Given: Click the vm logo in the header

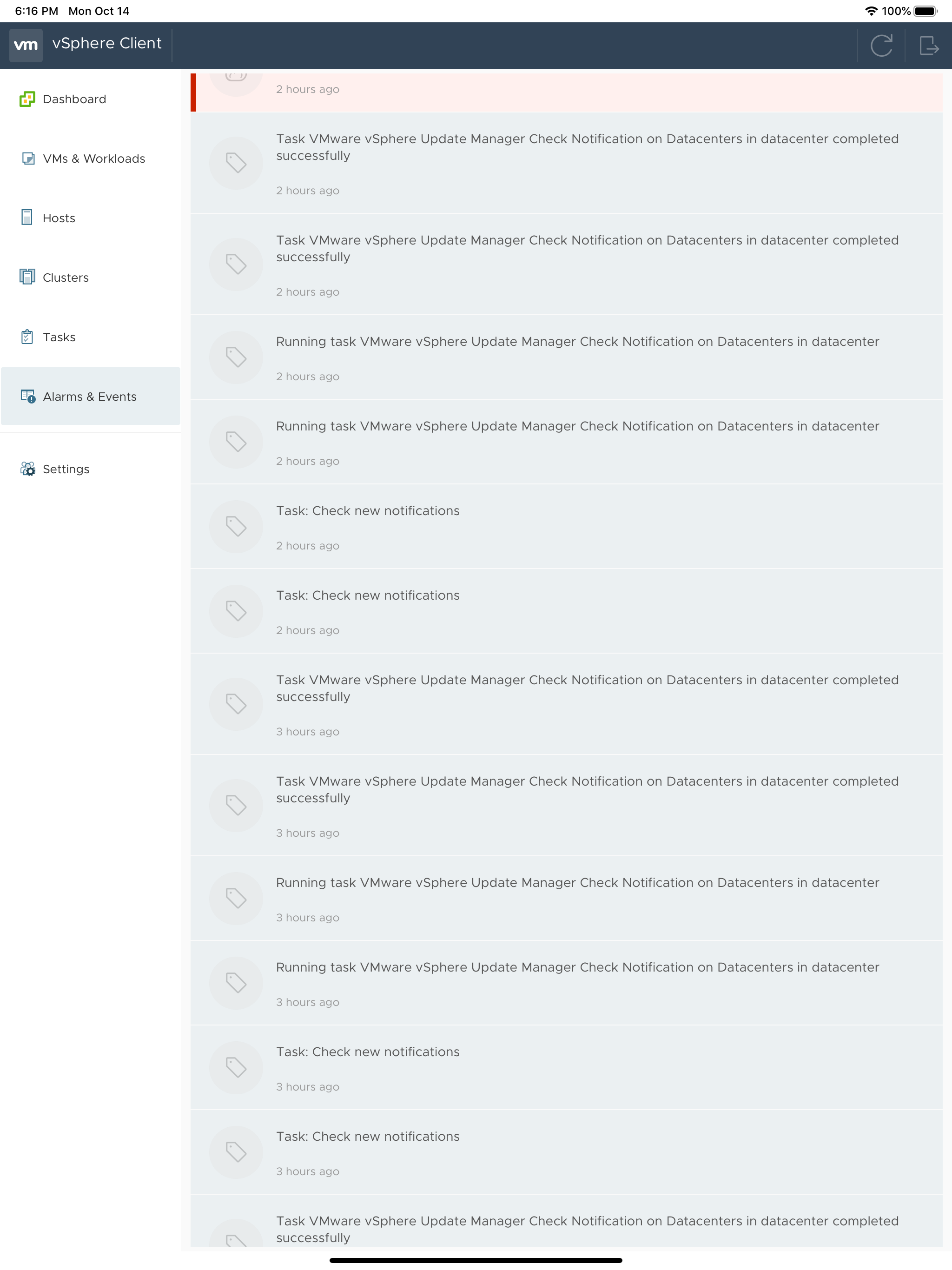Looking at the screenshot, I should click(x=26, y=45).
